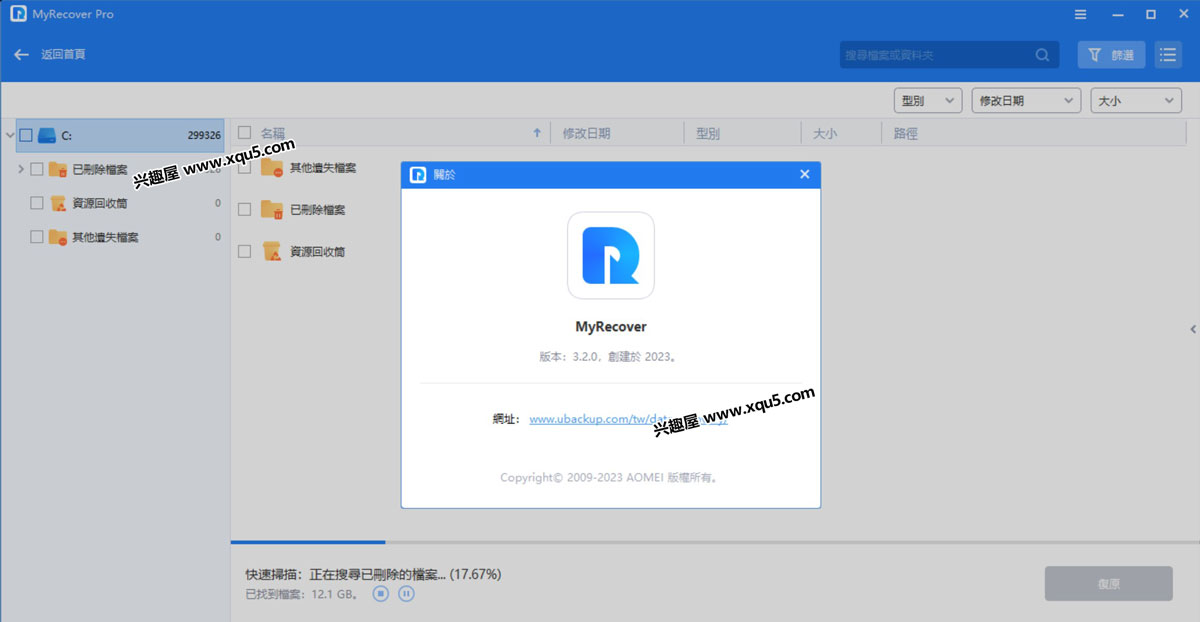Check the C: drive checkbox

pos(26,135)
